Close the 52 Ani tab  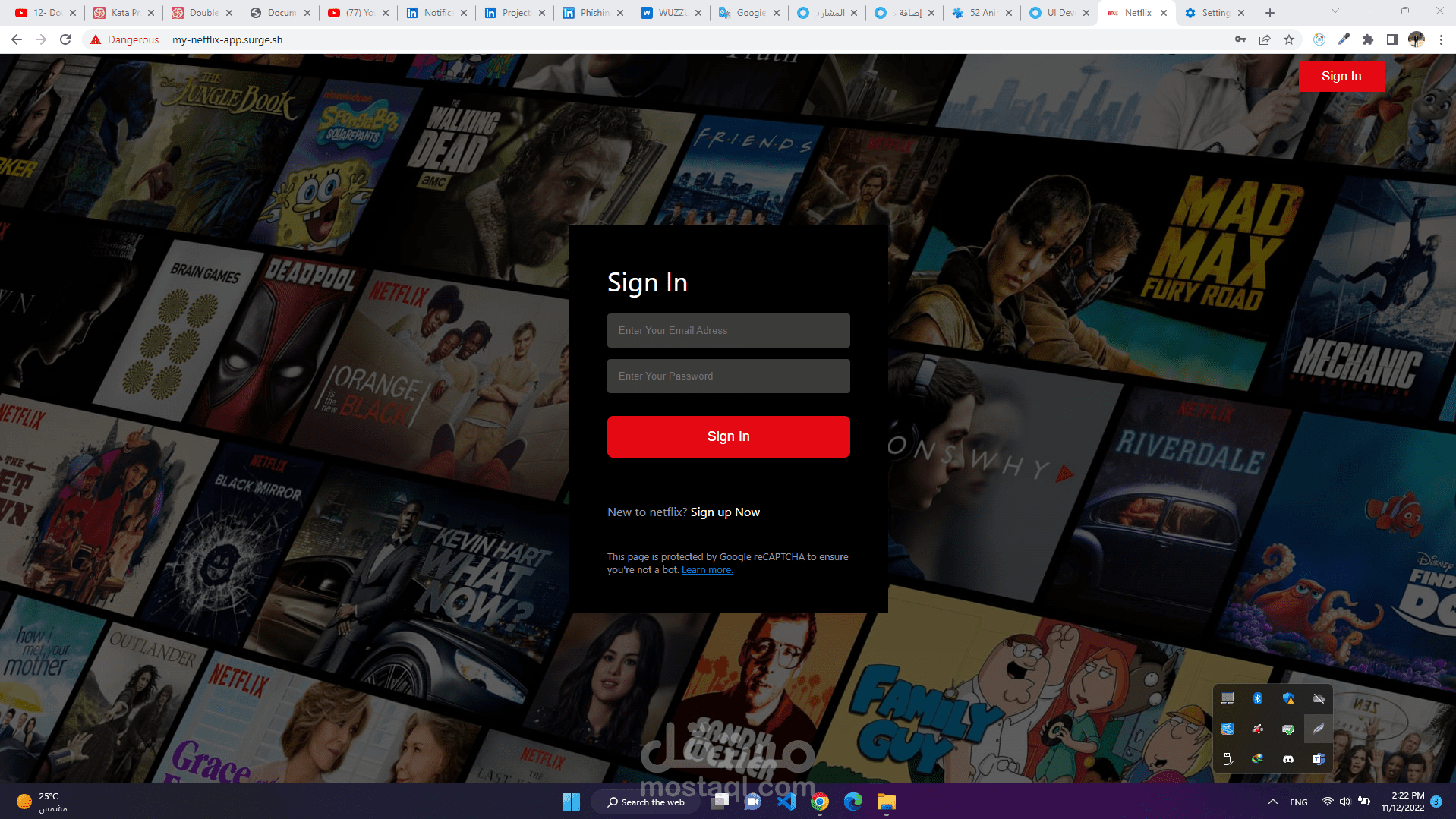click(1009, 13)
